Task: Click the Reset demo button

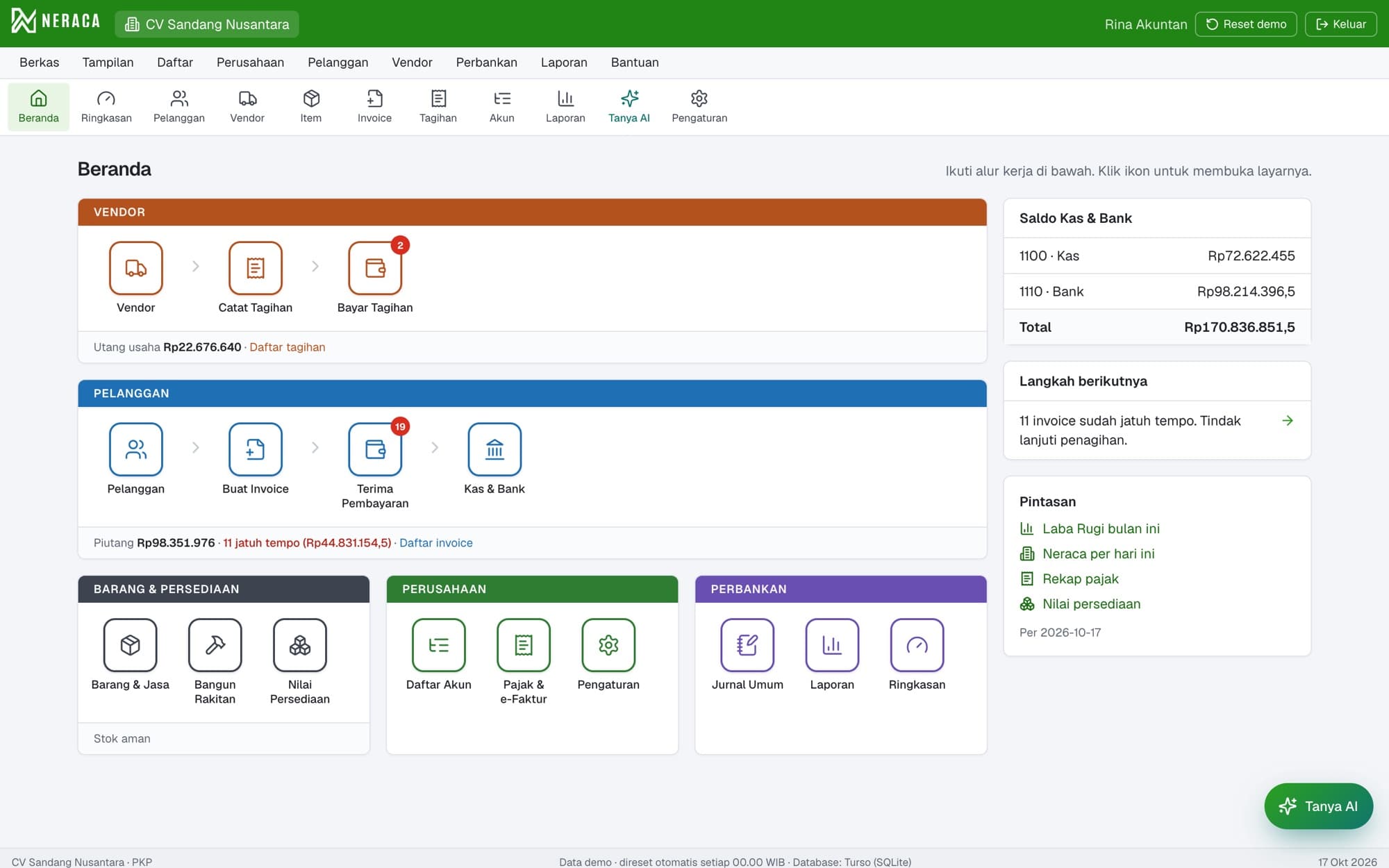Action: [x=1246, y=24]
